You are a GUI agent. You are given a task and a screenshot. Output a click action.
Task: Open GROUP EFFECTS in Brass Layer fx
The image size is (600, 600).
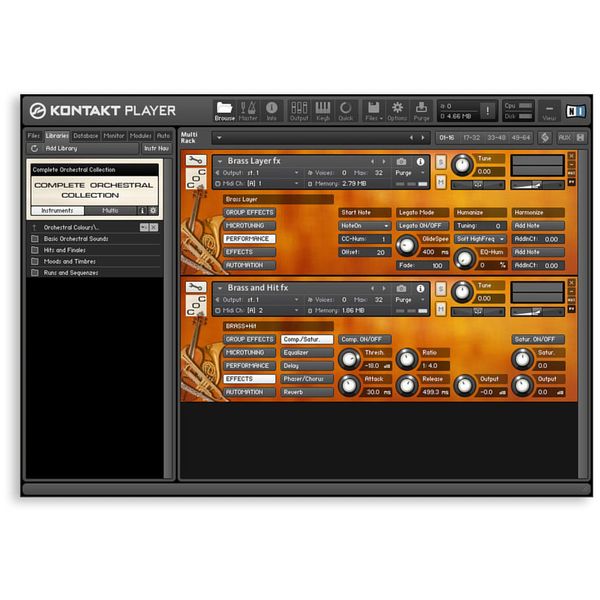(x=249, y=212)
